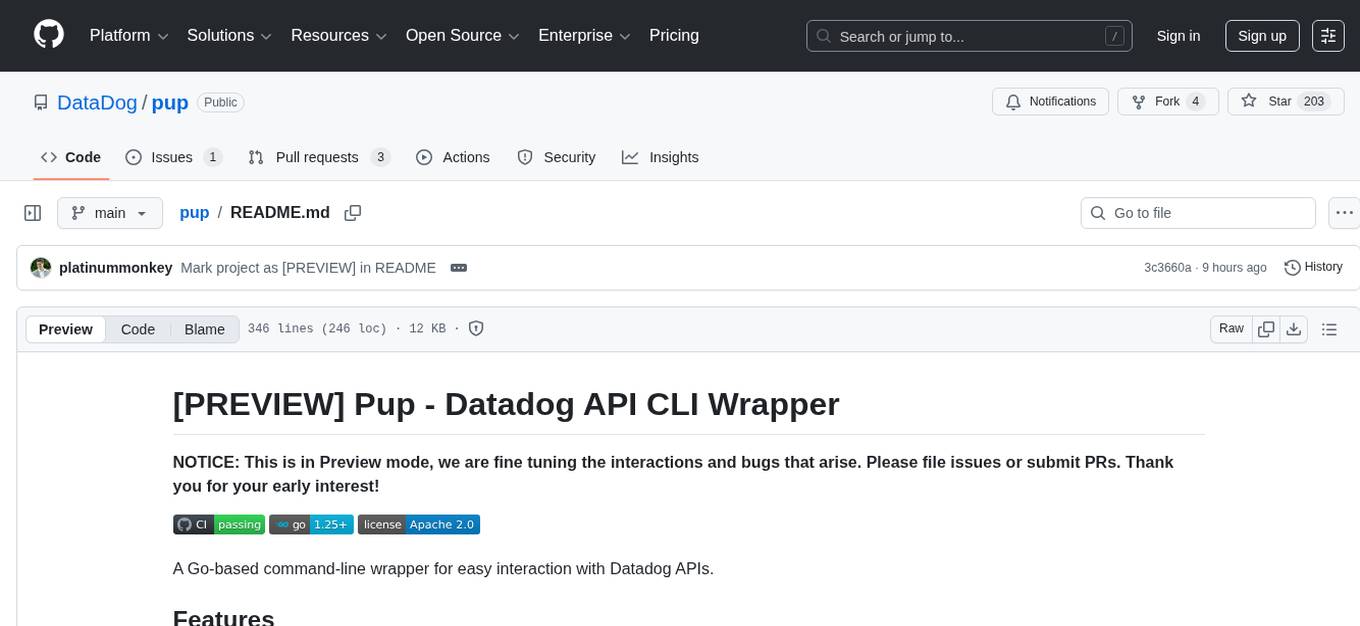Screen dimensions: 1360x626
Task: Open the main branch selector
Action: click(110, 212)
